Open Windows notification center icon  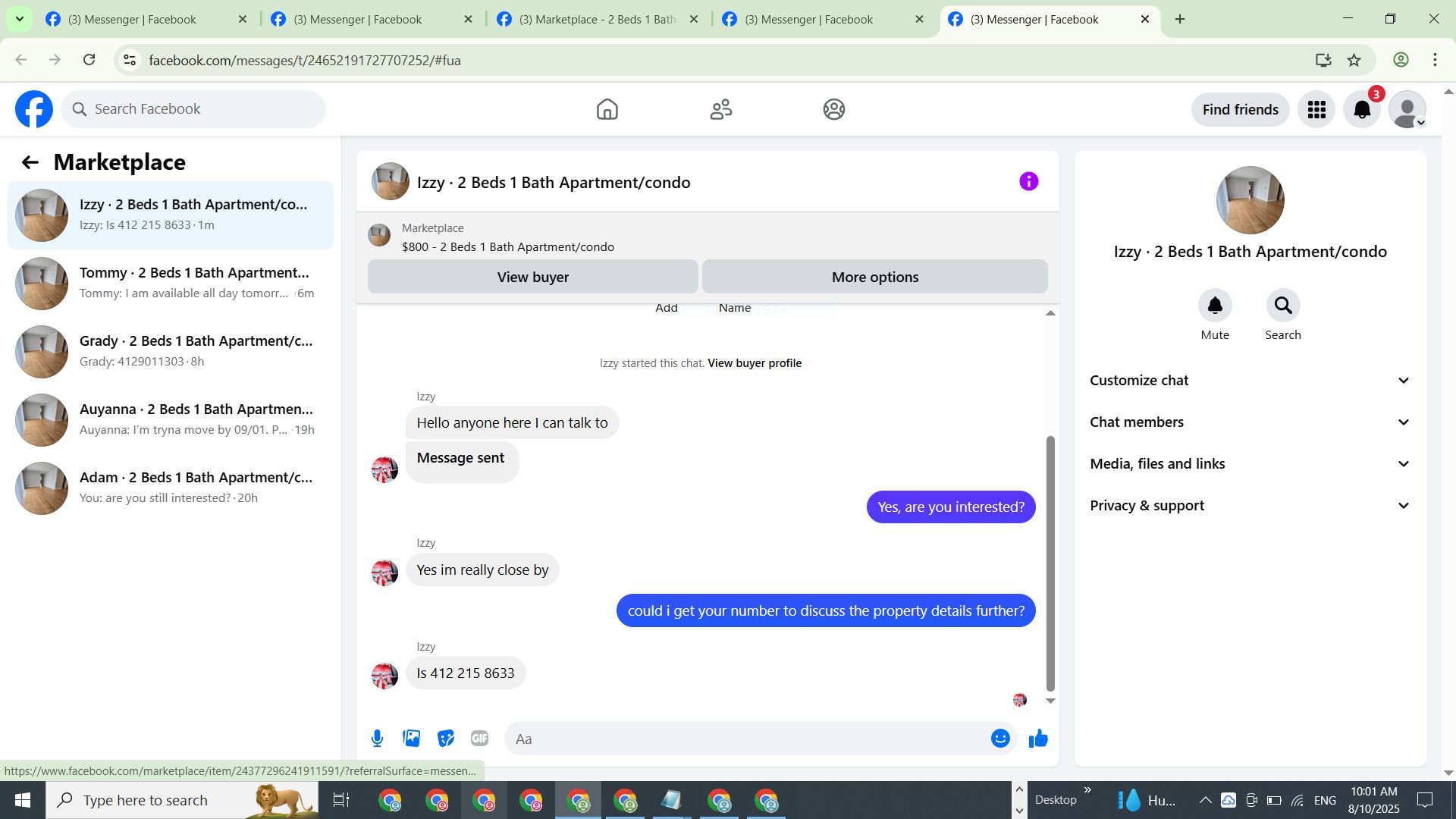[x=1425, y=800]
